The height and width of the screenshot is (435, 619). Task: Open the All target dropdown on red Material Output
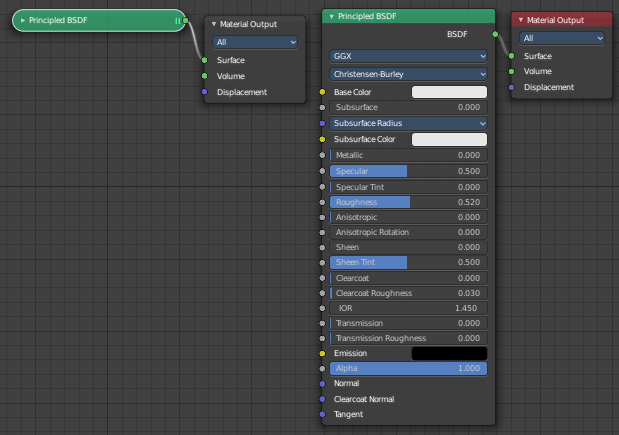click(561, 38)
